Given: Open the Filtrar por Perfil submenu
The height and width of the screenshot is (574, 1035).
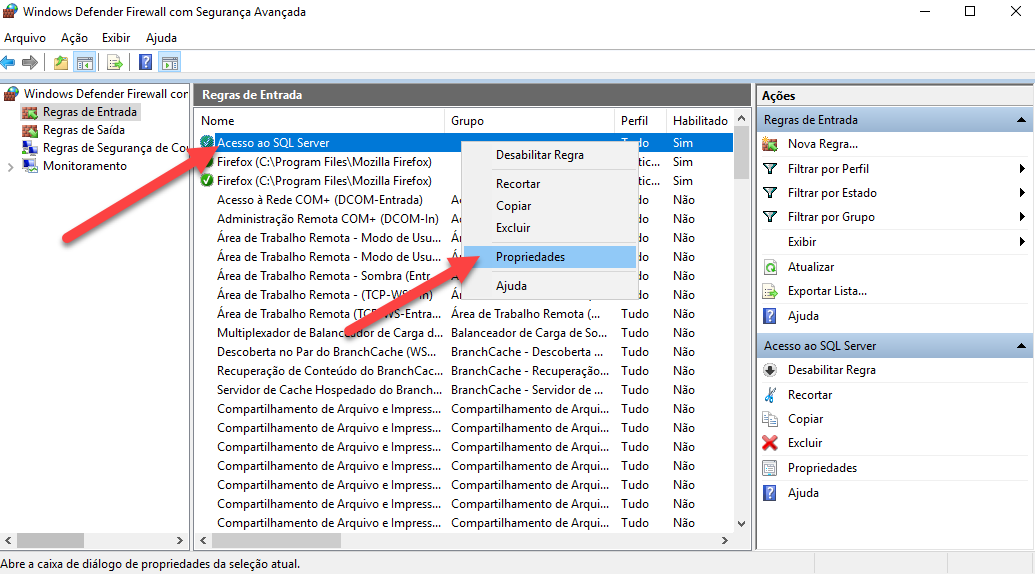Looking at the screenshot, I should point(1022,169).
